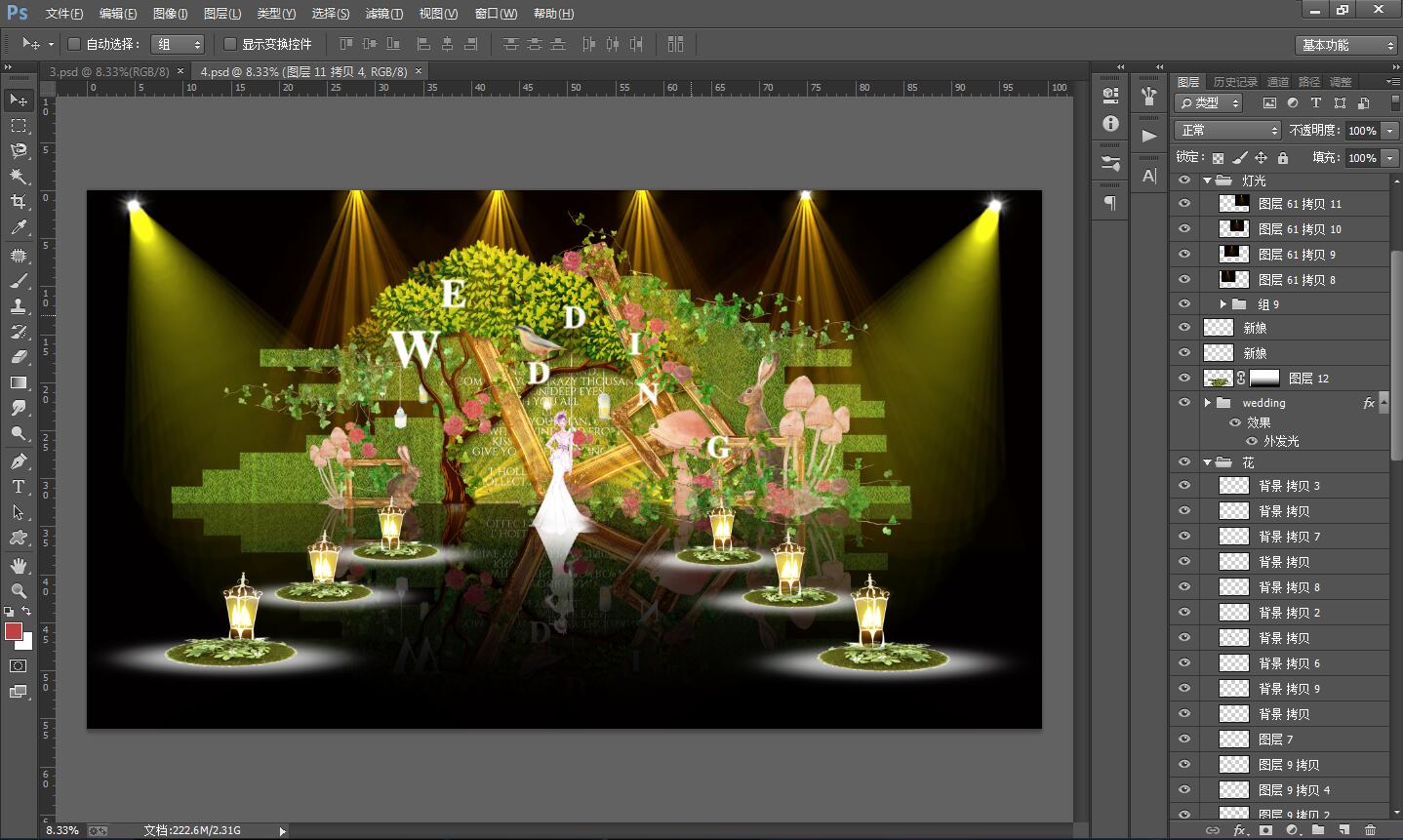Expand the wedding group
Screen dimensions: 1403x840
[1207, 403]
